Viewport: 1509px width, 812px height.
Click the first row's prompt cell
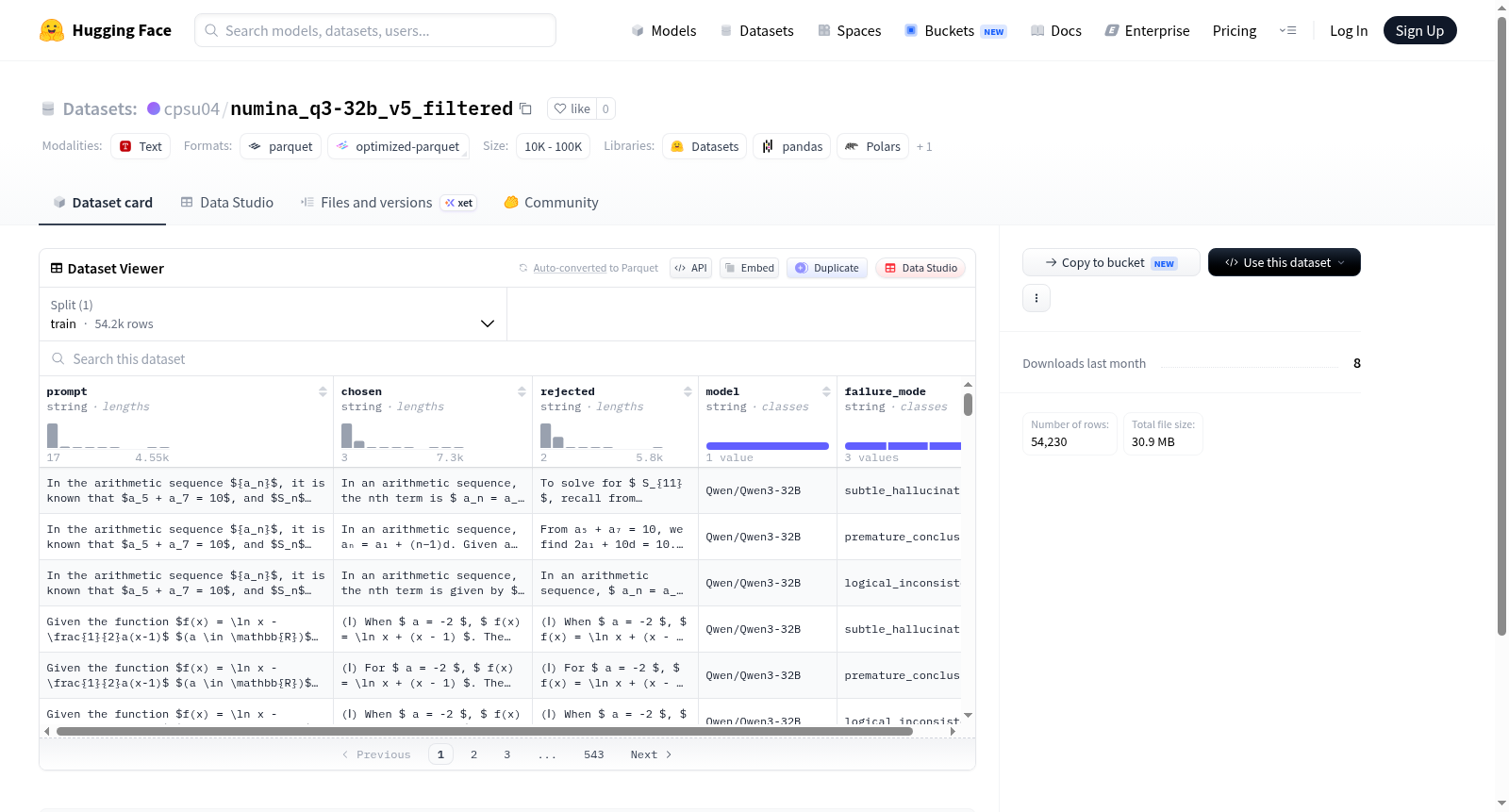coord(186,491)
